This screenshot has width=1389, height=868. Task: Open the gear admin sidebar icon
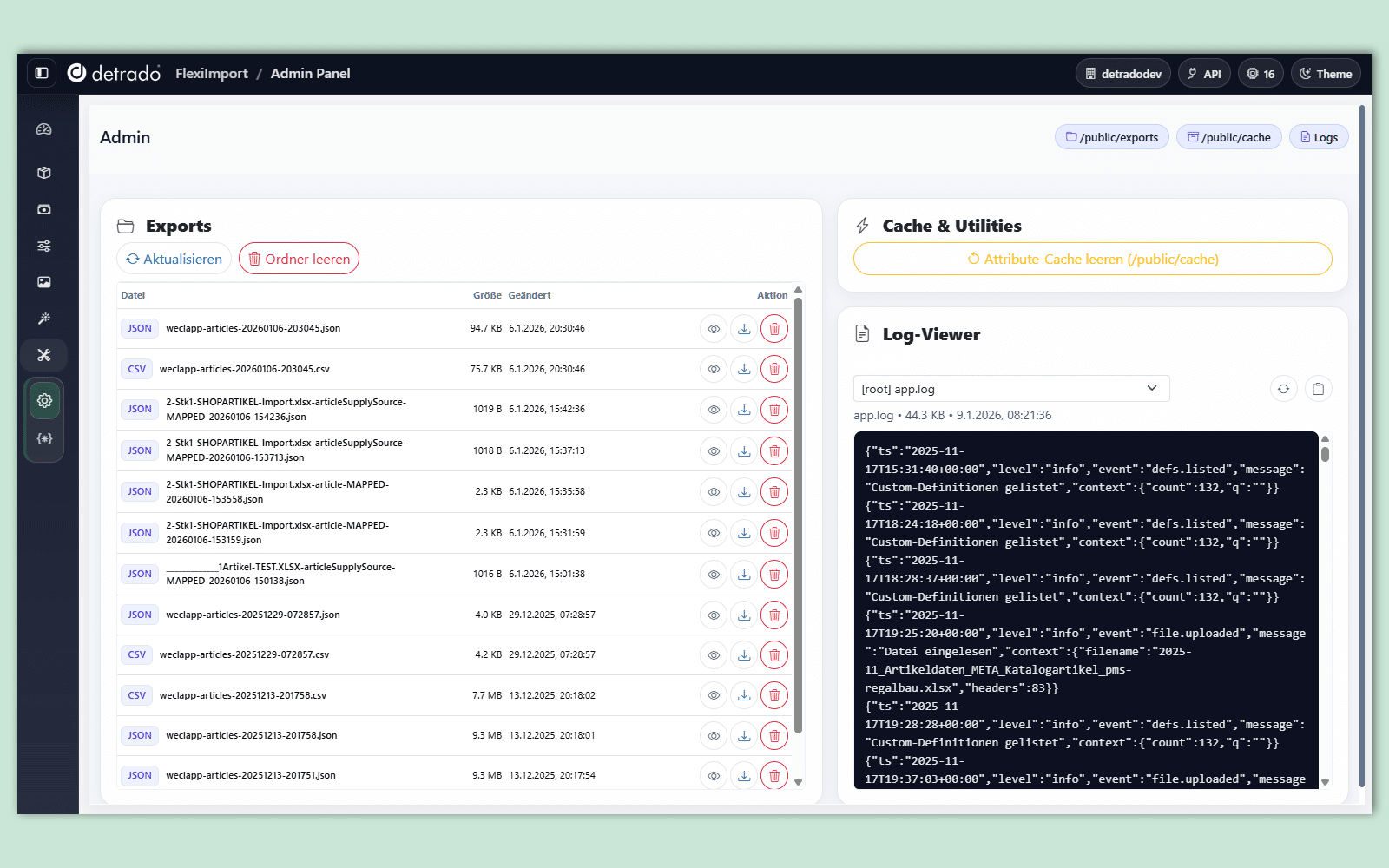(x=44, y=400)
